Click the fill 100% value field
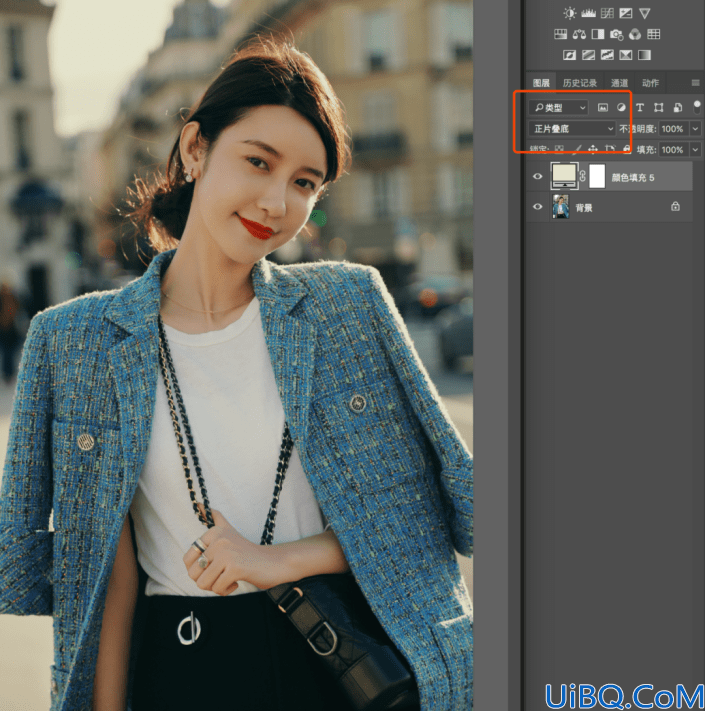 [x=673, y=150]
